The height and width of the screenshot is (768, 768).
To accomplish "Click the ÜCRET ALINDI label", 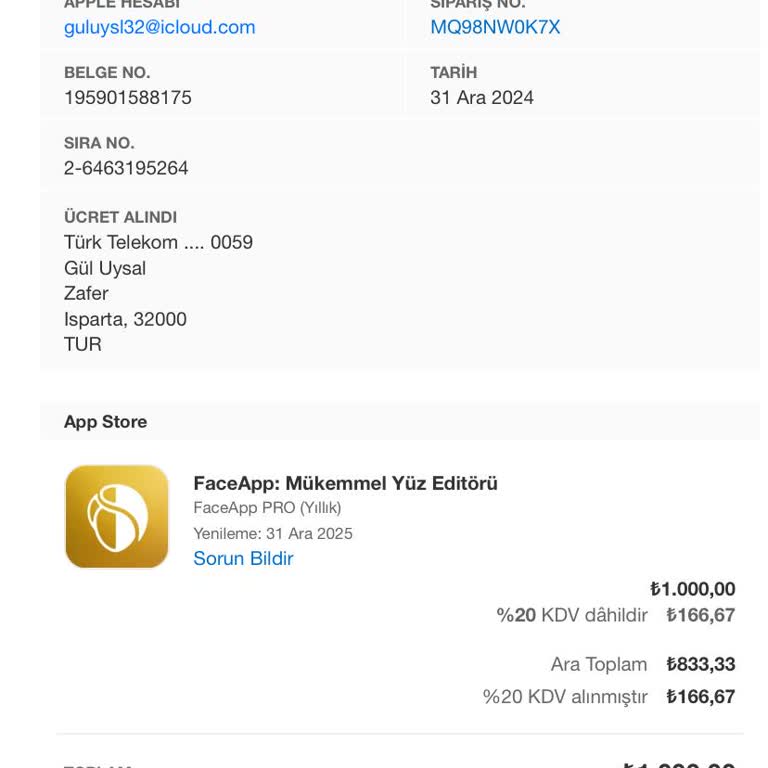I will tap(120, 217).
